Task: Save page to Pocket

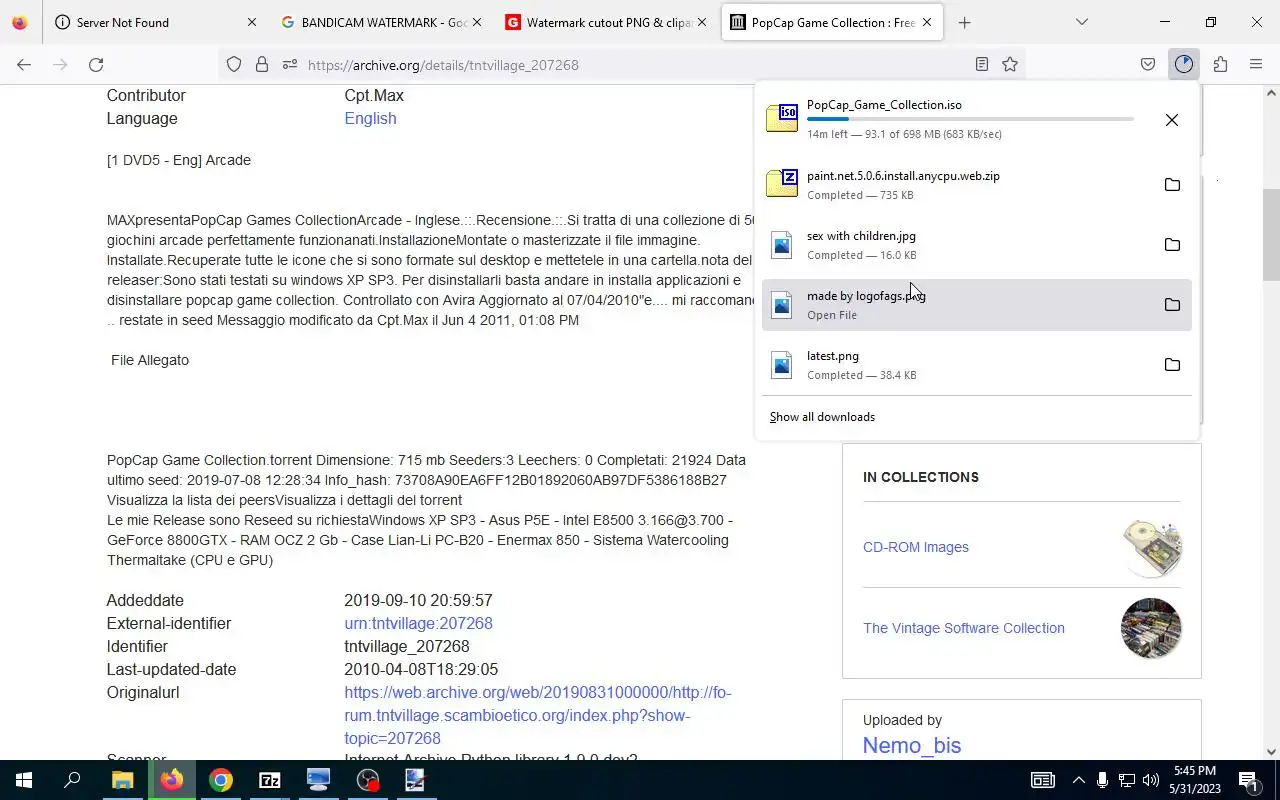Action: pyautogui.click(x=1148, y=64)
